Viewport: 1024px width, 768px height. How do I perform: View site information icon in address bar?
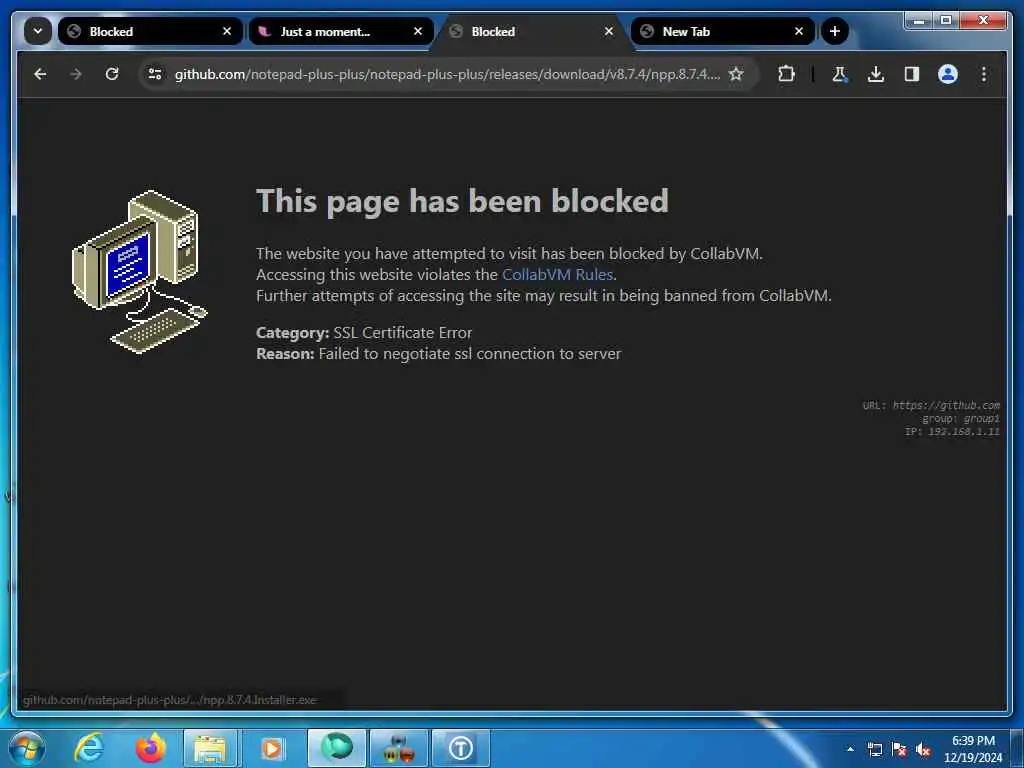tap(155, 74)
